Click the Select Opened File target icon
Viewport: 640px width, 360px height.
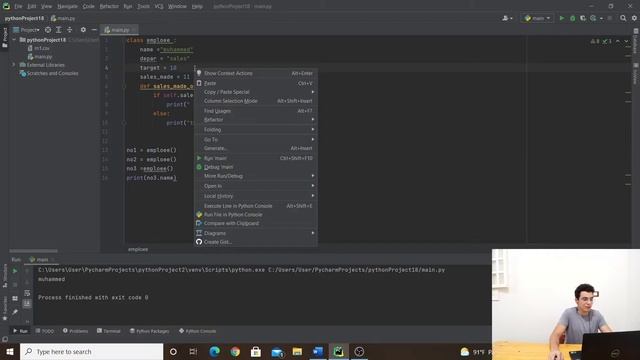point(48,30)
